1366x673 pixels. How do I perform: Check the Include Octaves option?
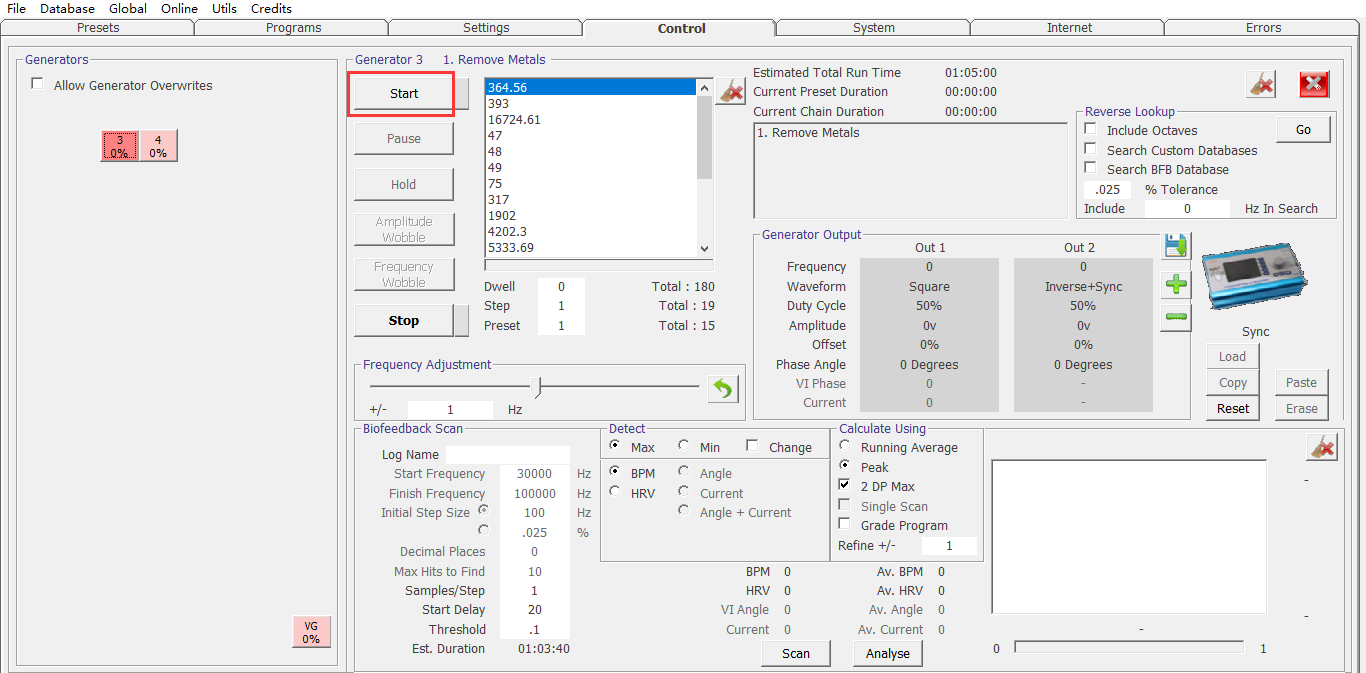[x=1091, y=130]
